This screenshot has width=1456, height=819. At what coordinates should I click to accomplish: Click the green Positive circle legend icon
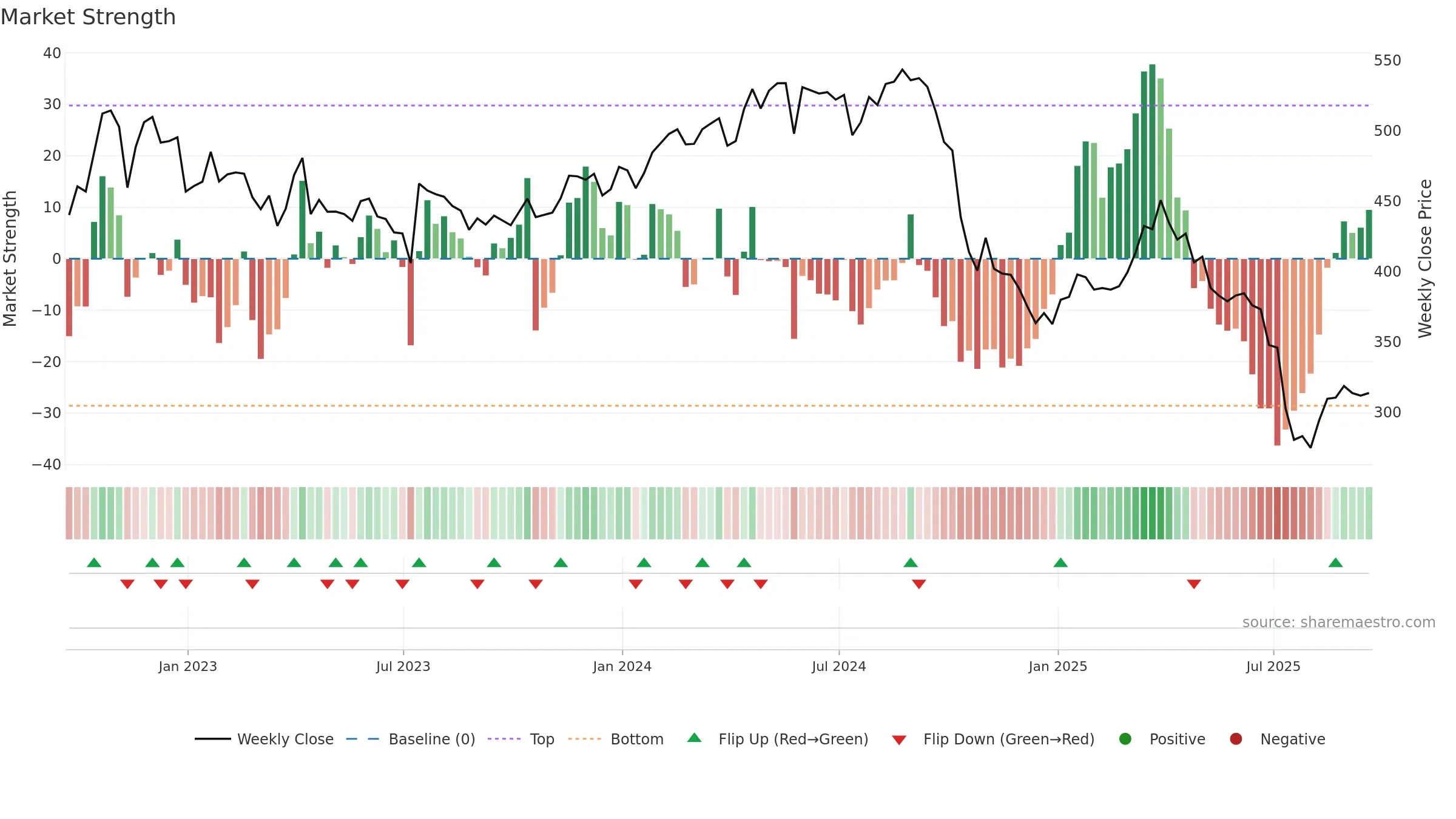point(1125,739)
